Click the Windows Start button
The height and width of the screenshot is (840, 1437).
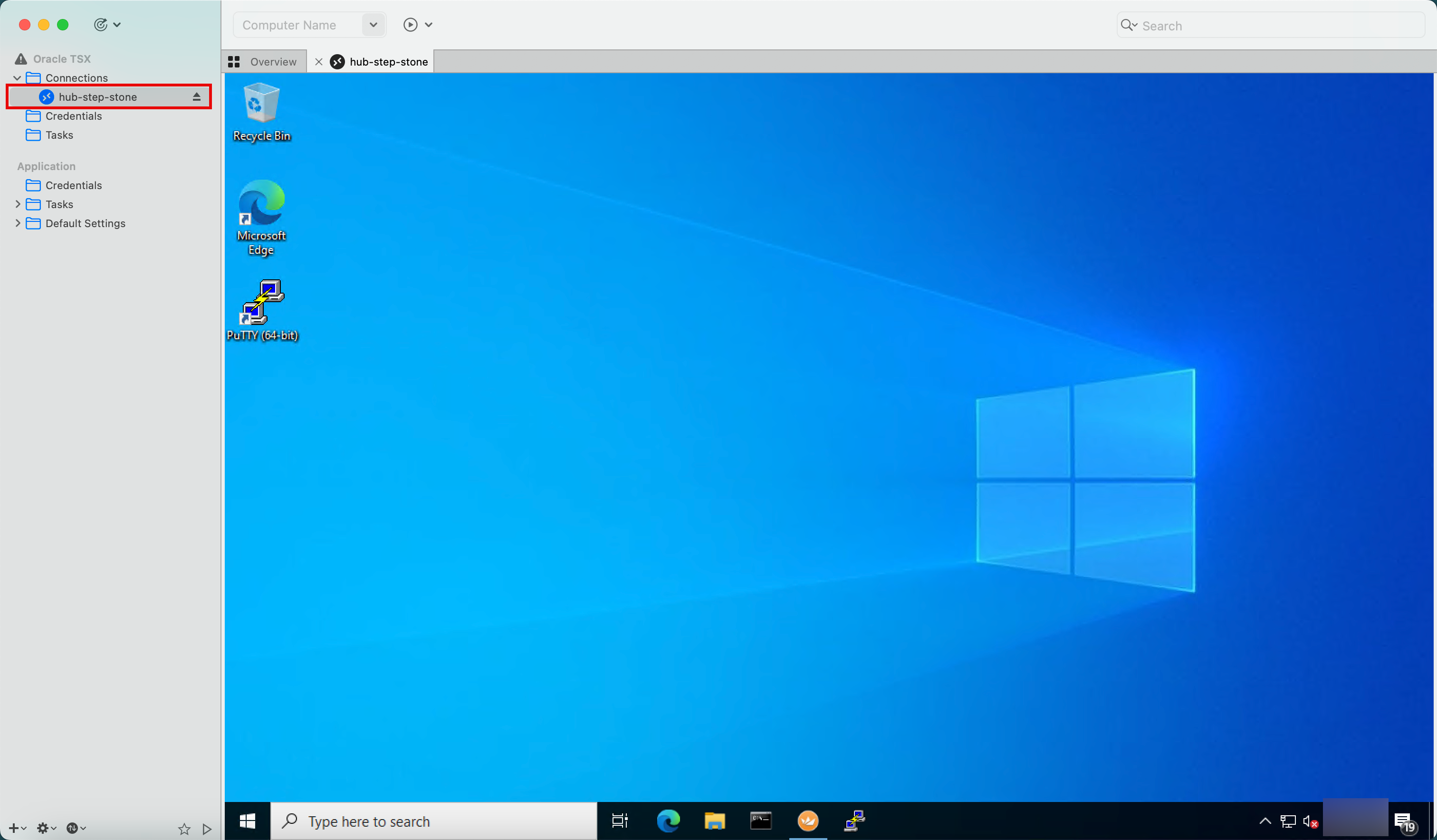248,821
